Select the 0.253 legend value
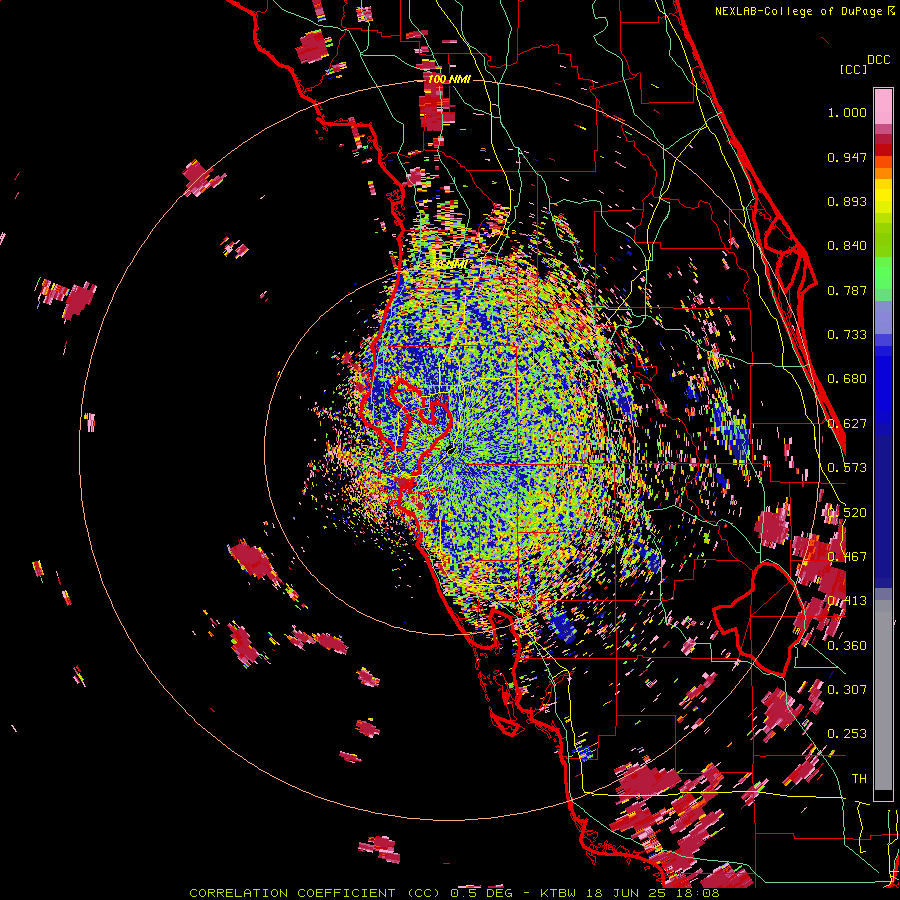Viewport: 900px width, 900px height. coord(847,734)
